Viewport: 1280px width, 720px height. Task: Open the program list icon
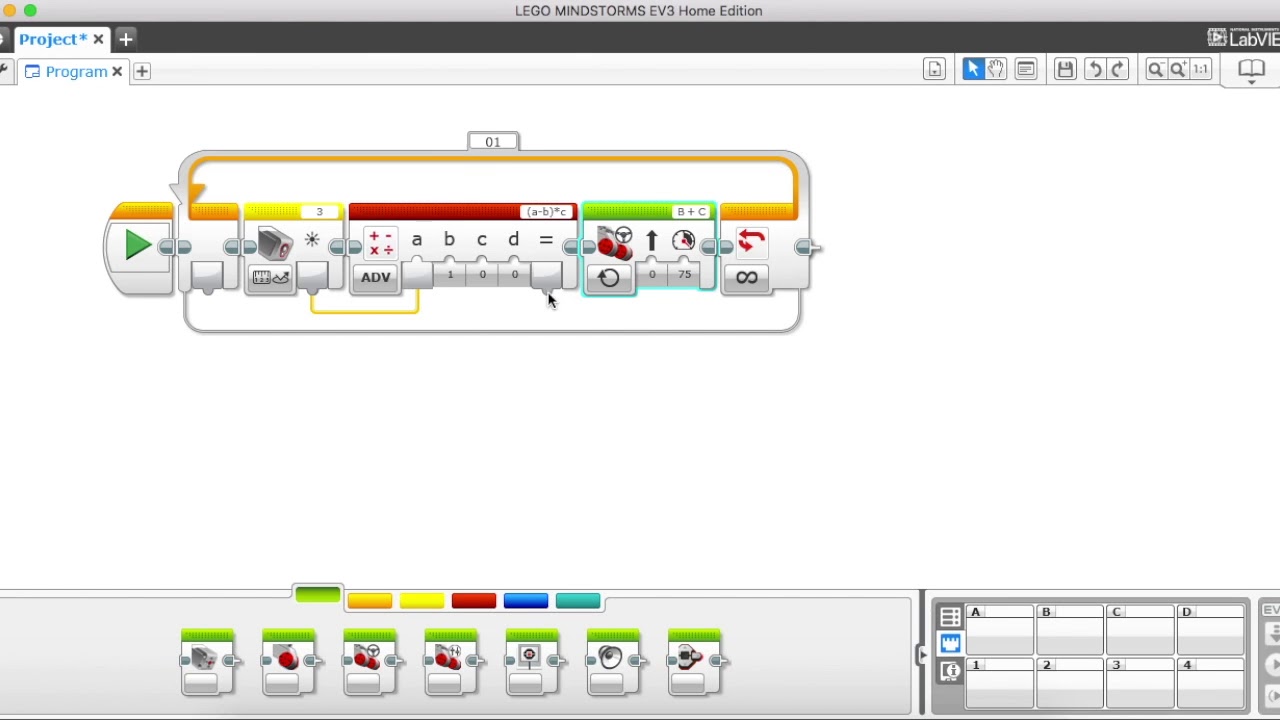(x=934, y=69)
